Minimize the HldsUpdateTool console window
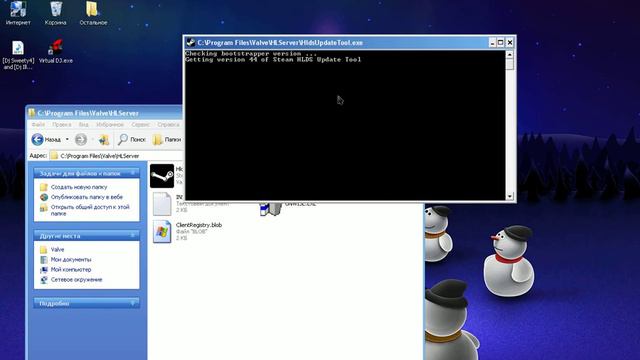The width and height of the screenshot is (640, 360). tap(492, 42)
